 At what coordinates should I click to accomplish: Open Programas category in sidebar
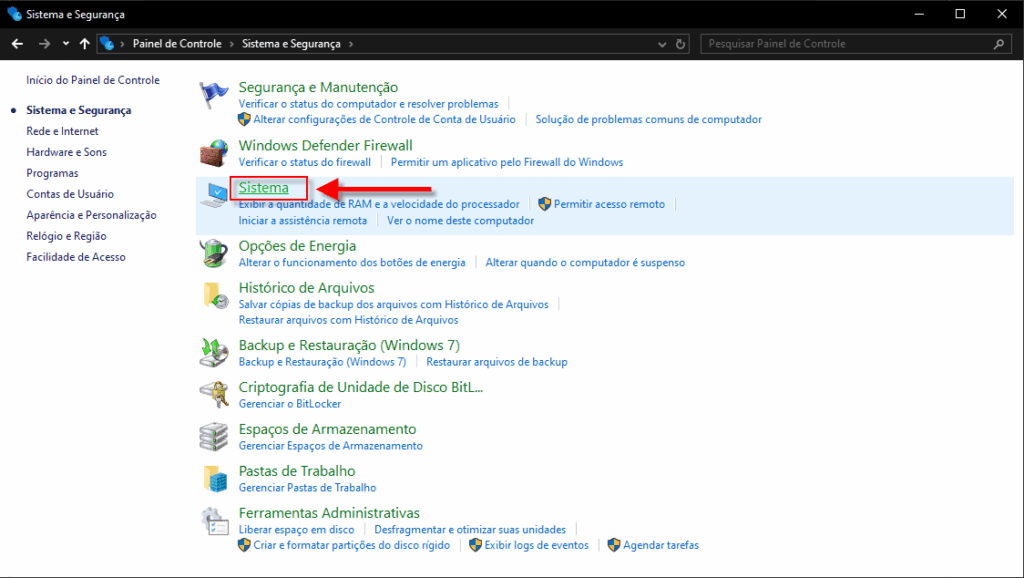coord(52,173)
